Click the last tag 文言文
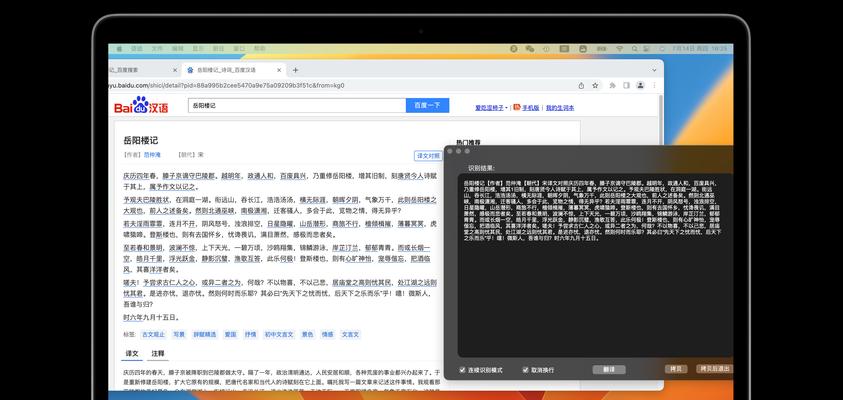This screenshot has width=843, height=400. 351,334
